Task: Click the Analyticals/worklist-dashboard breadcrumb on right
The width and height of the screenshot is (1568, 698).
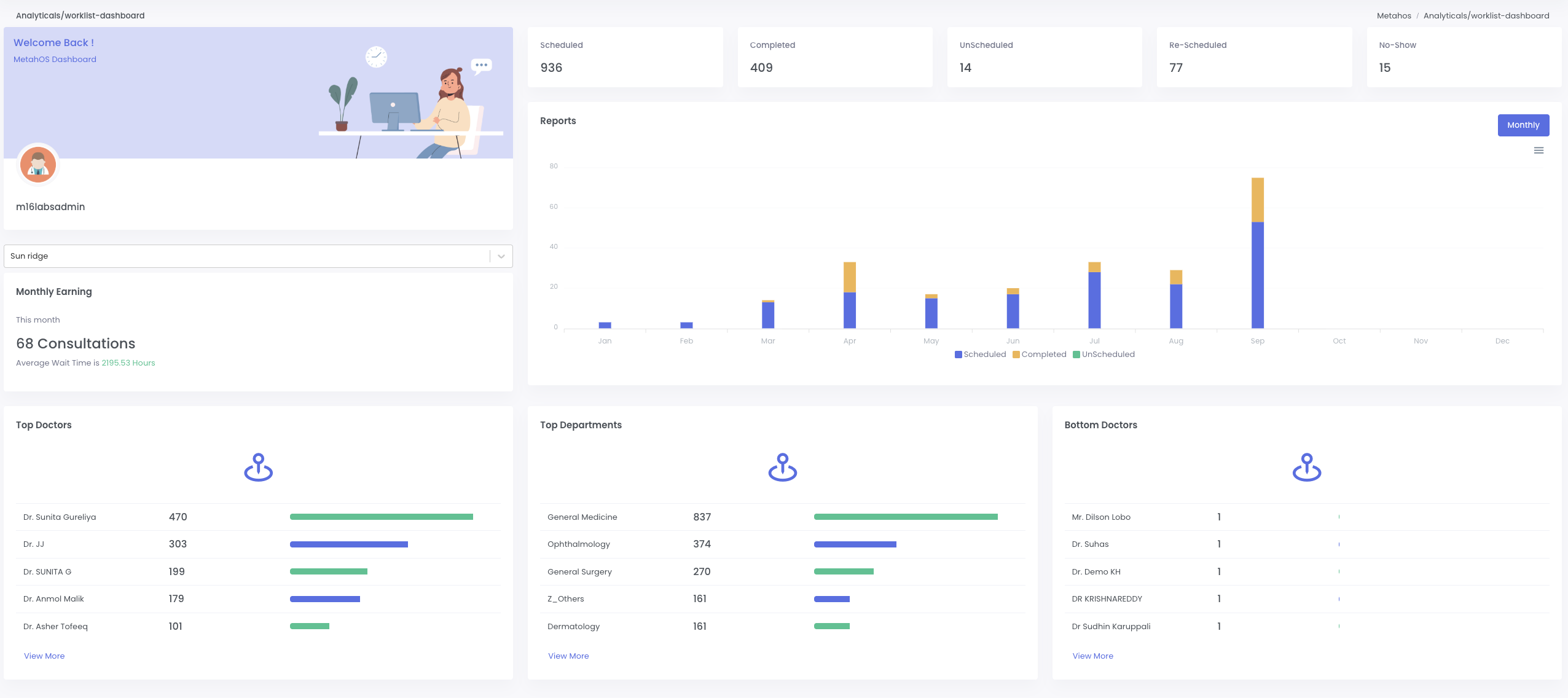Action: [1486, 16]
